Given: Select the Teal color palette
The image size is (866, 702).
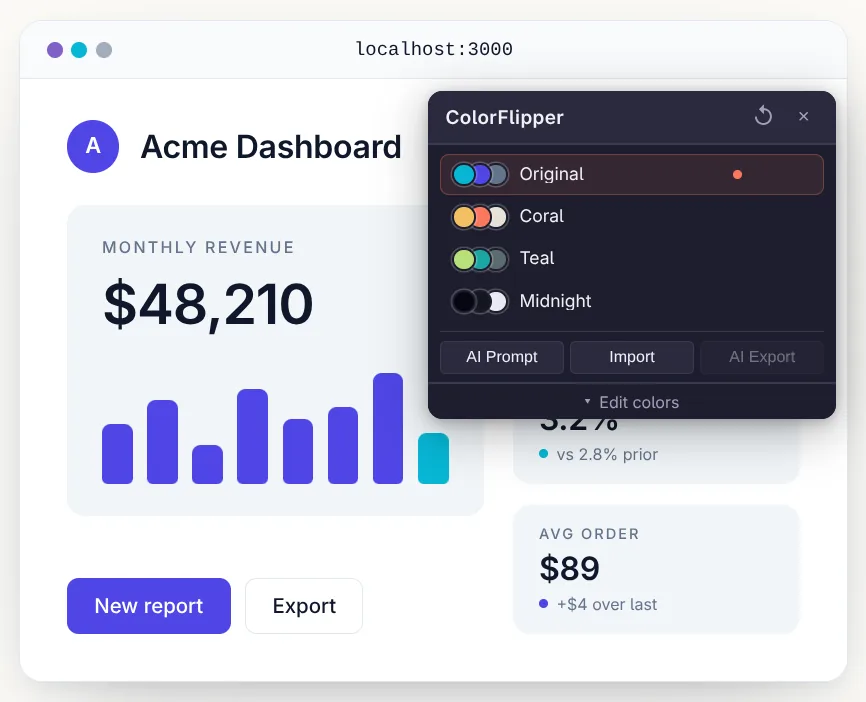Looking at the screenshot, I should [632, 258].
